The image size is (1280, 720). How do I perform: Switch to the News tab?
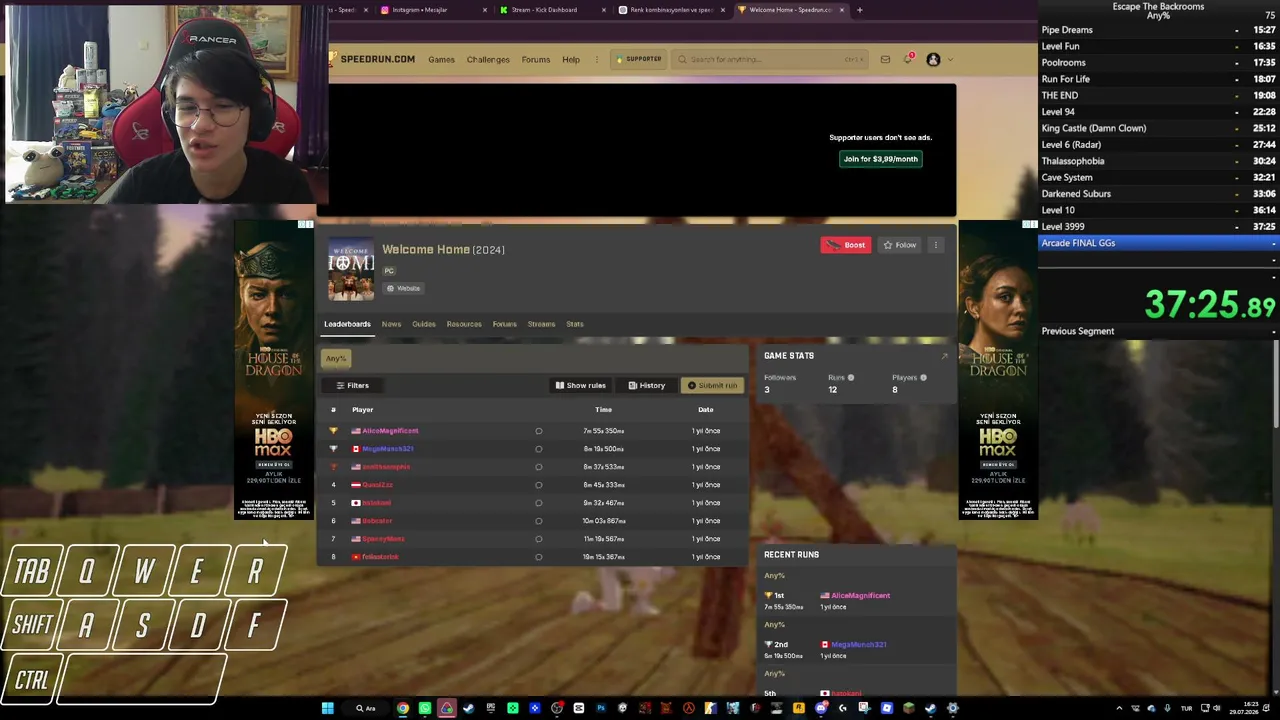[391, 324]
